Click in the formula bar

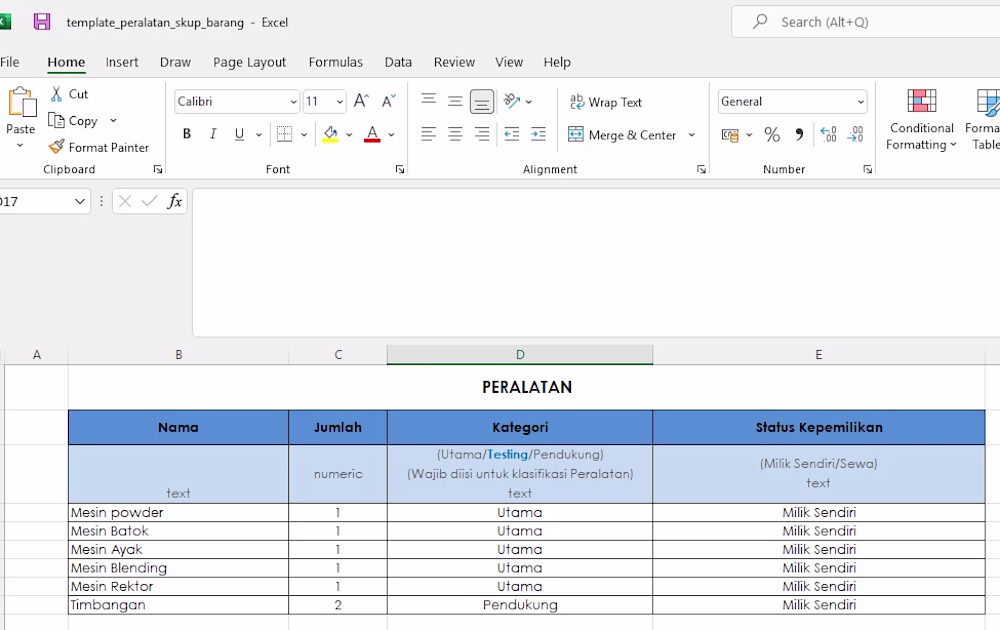coord(596,263)
